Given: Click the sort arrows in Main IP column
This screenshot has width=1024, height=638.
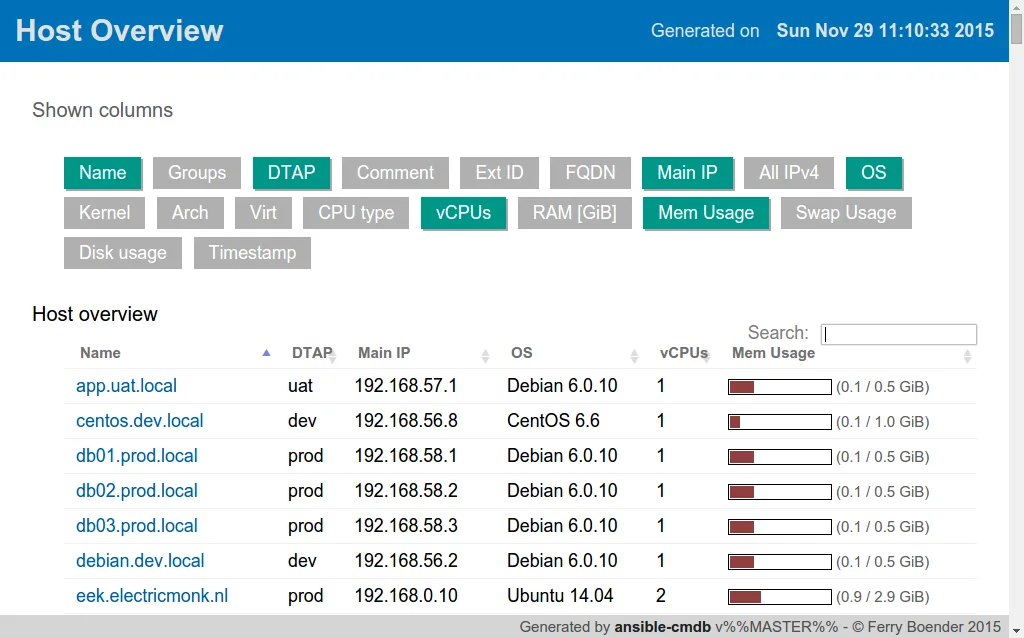Looking at the screenshot, I should click(485, 355).
